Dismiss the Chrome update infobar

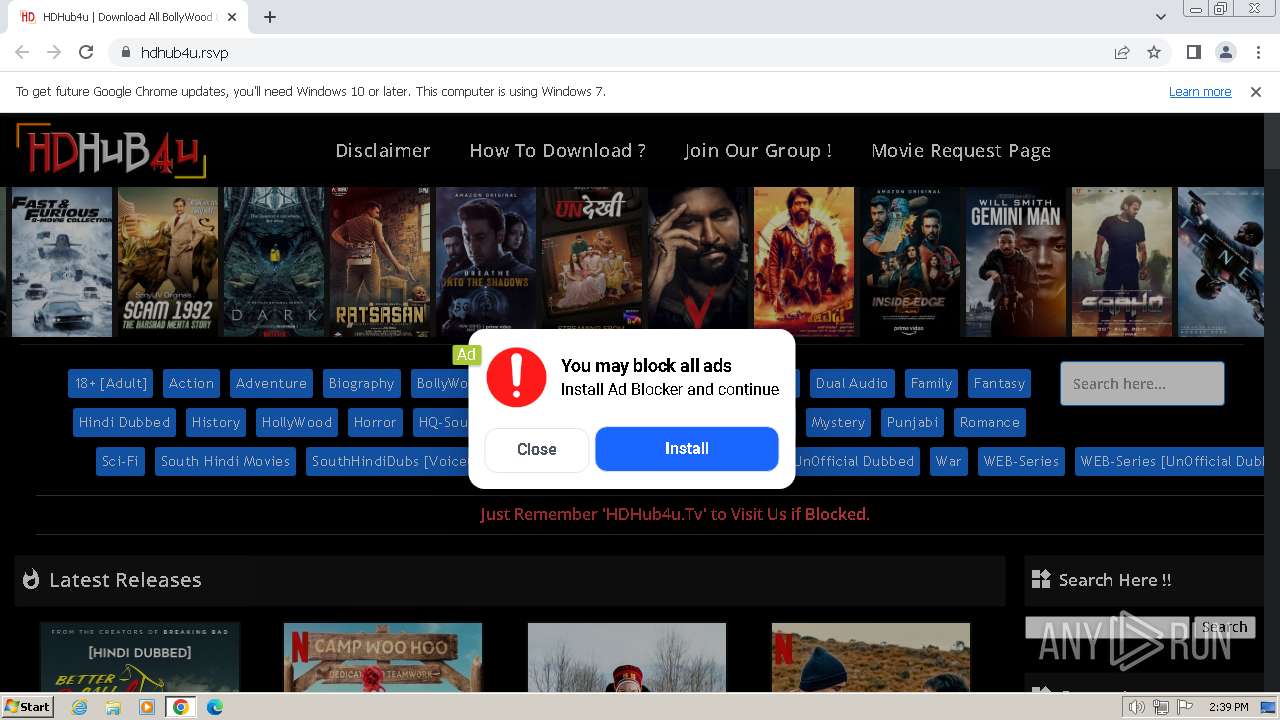1256,91
